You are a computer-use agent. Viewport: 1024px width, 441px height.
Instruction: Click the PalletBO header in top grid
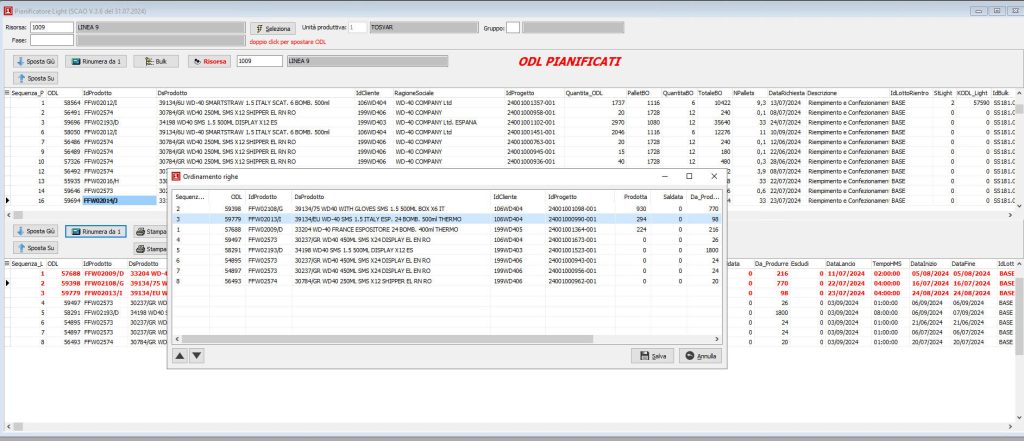[x=644, y=93]
